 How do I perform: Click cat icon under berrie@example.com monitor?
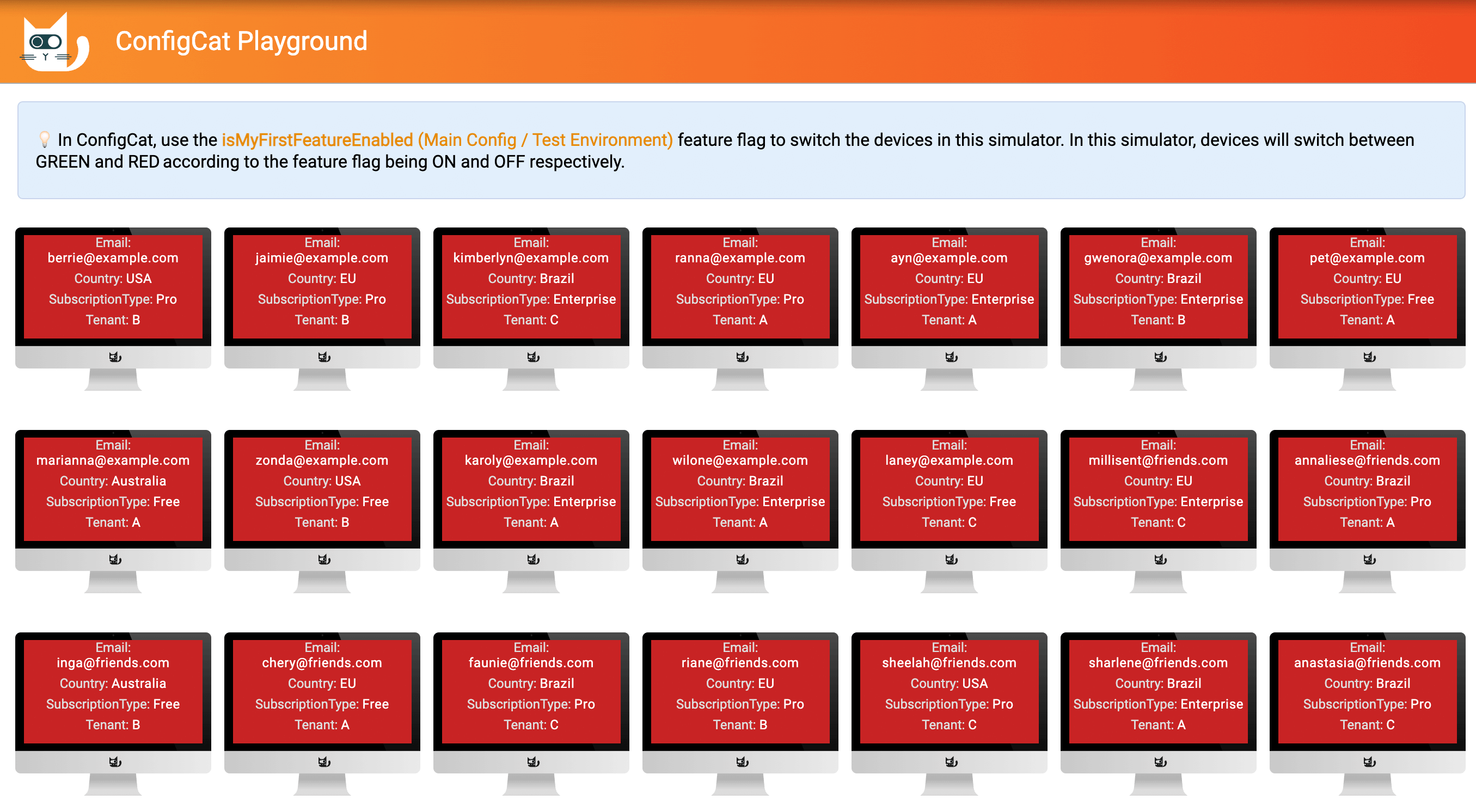(114, 358)
